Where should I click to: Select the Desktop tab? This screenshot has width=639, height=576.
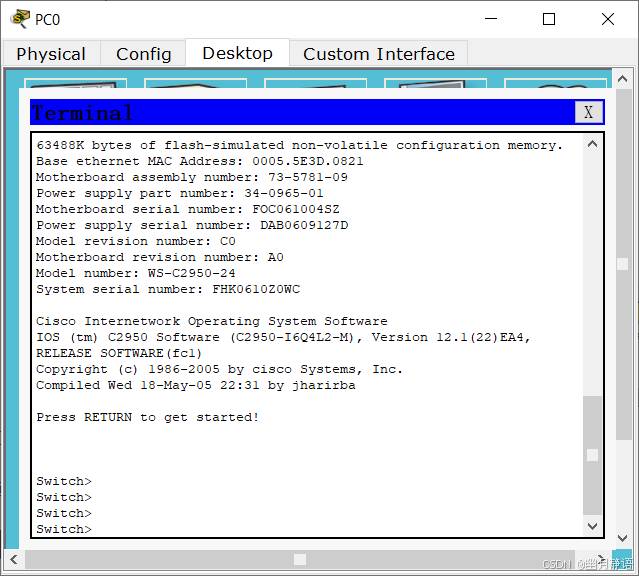coord(238,53)
